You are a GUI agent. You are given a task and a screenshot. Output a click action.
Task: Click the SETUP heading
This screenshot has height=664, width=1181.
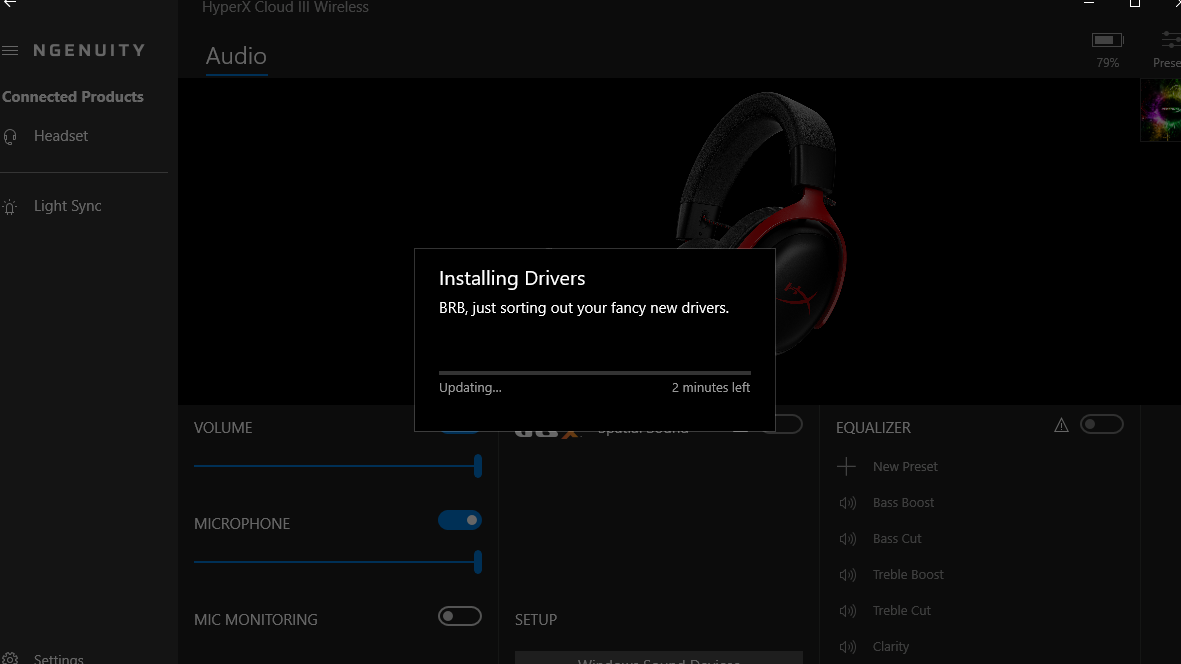pos(536,620)
